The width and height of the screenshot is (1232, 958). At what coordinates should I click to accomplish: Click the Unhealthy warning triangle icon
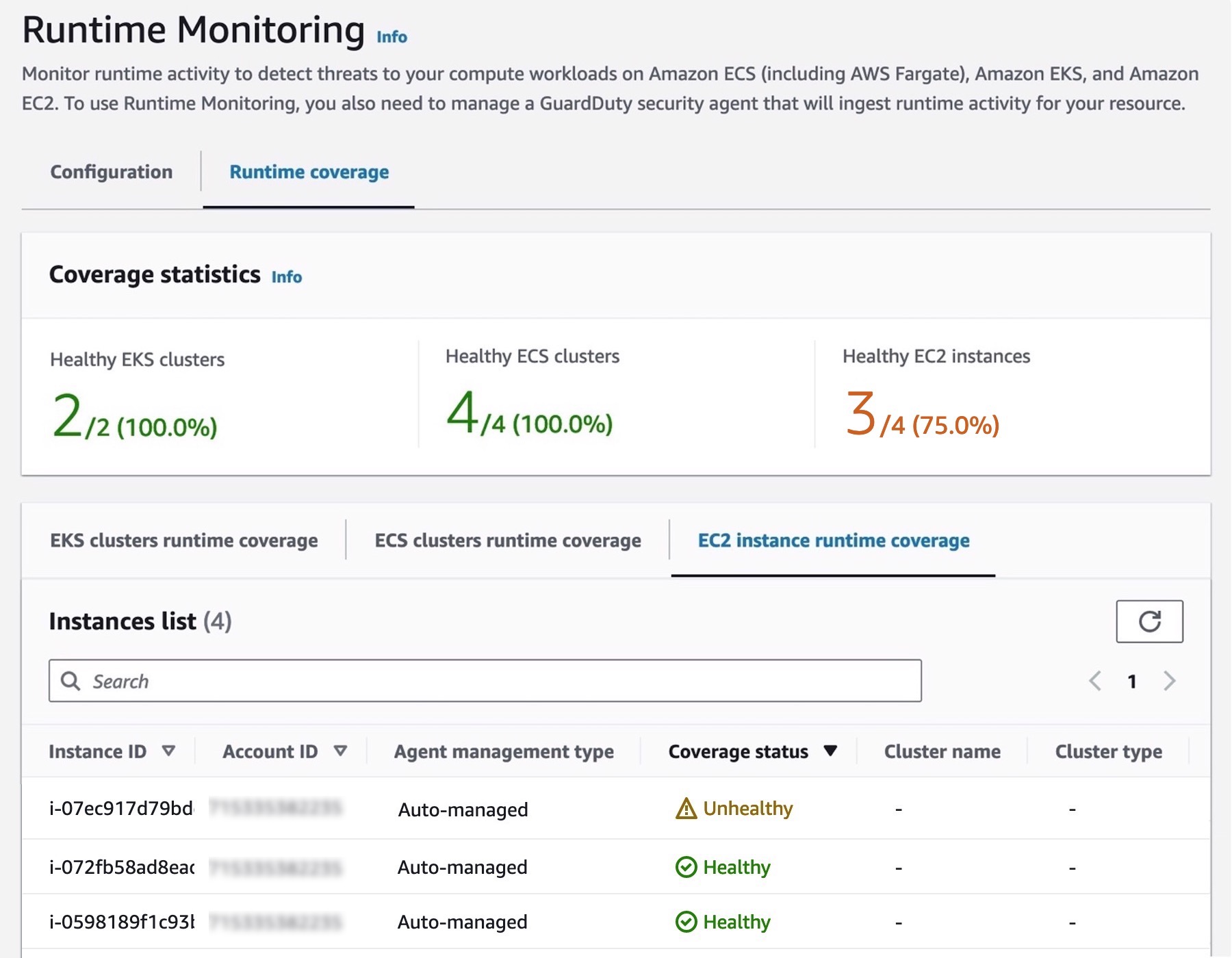click(686, 809)
